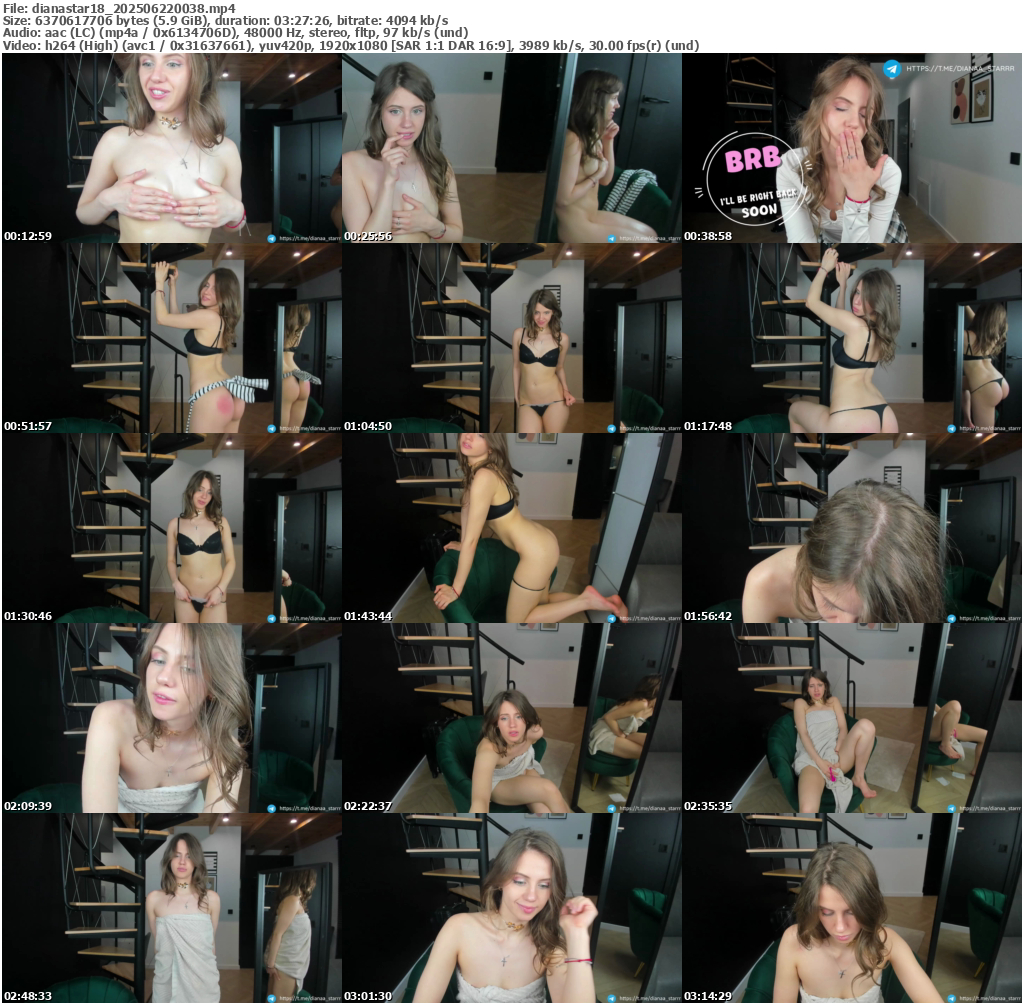
Task: Click the 01:43:44 timestamp label
Action: [368, 616]
